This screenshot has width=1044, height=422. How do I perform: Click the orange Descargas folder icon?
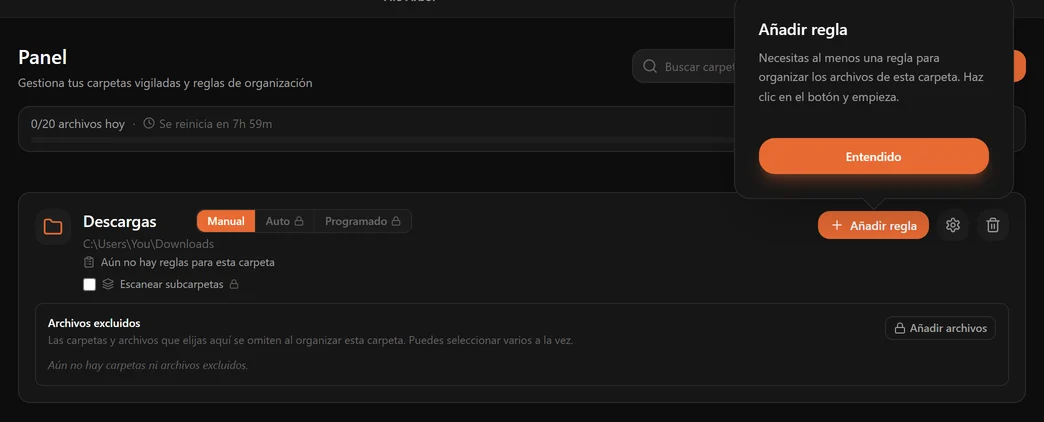pyautogui.click(x=53, y=227)
